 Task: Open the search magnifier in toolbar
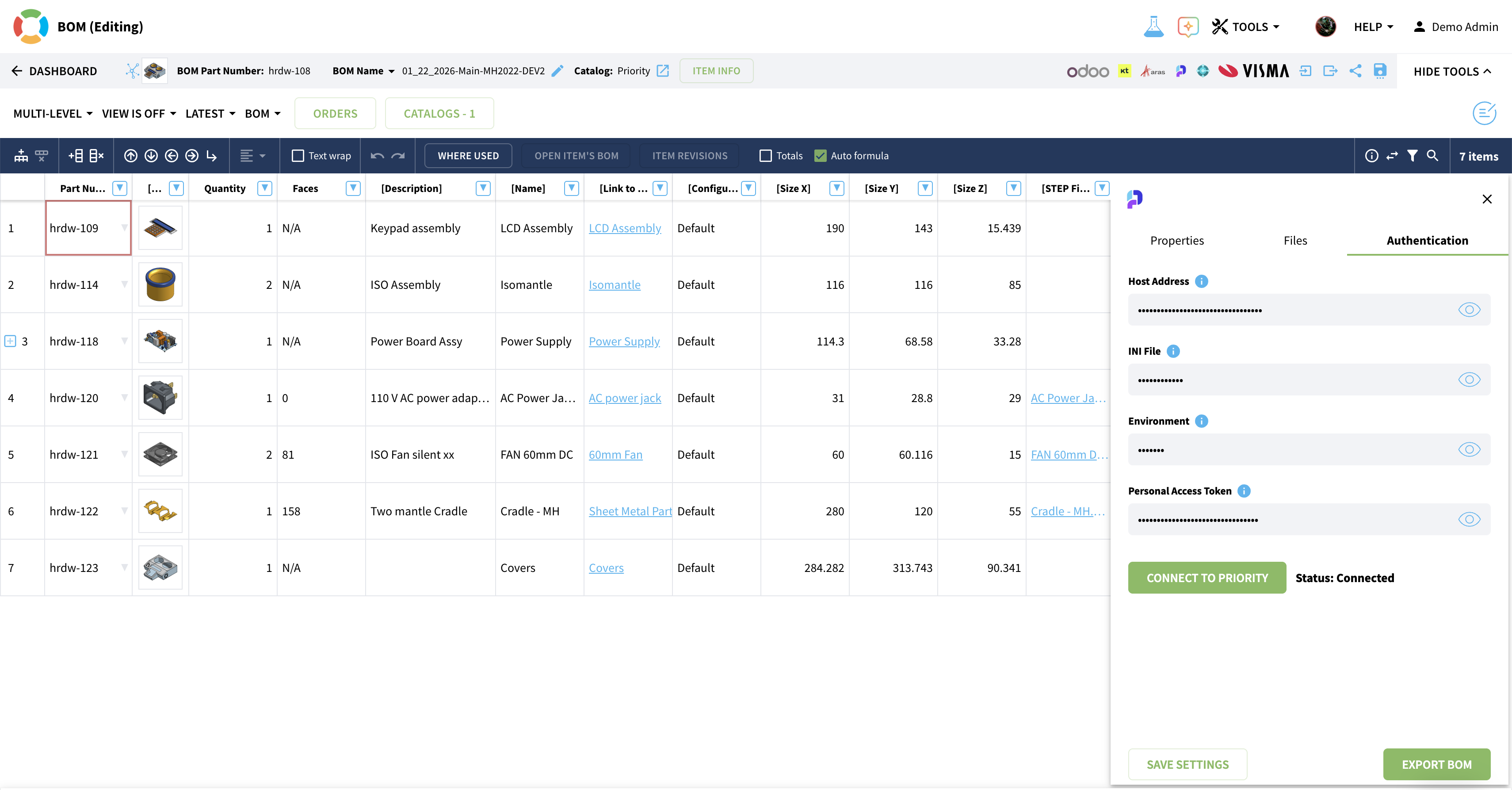coord(1432,156)
